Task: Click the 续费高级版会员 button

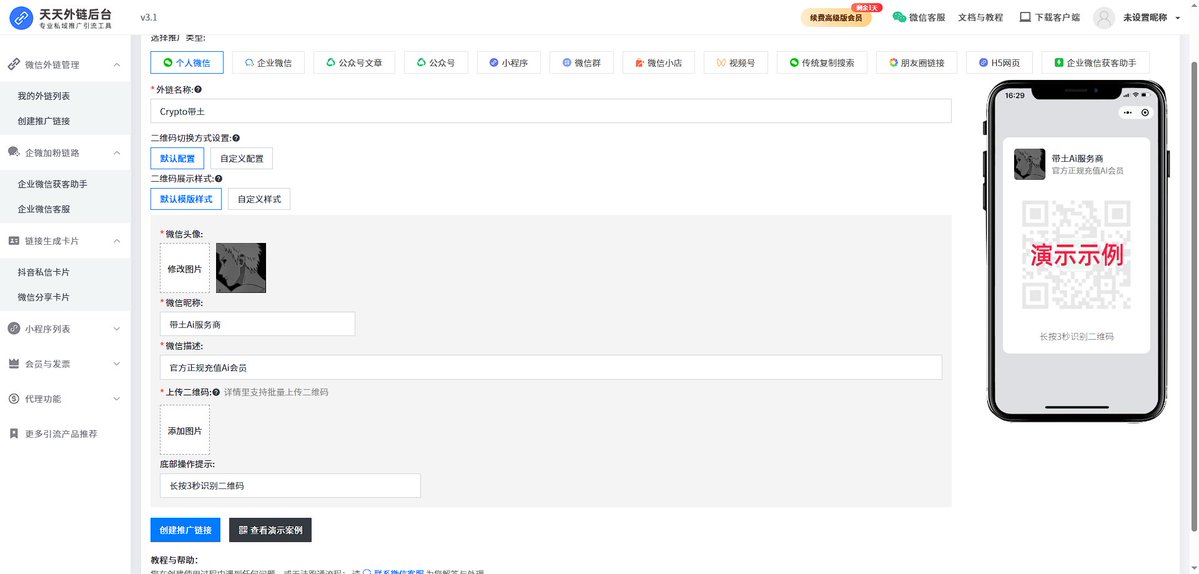Action: pyautogui.click(x=836, y=18)
